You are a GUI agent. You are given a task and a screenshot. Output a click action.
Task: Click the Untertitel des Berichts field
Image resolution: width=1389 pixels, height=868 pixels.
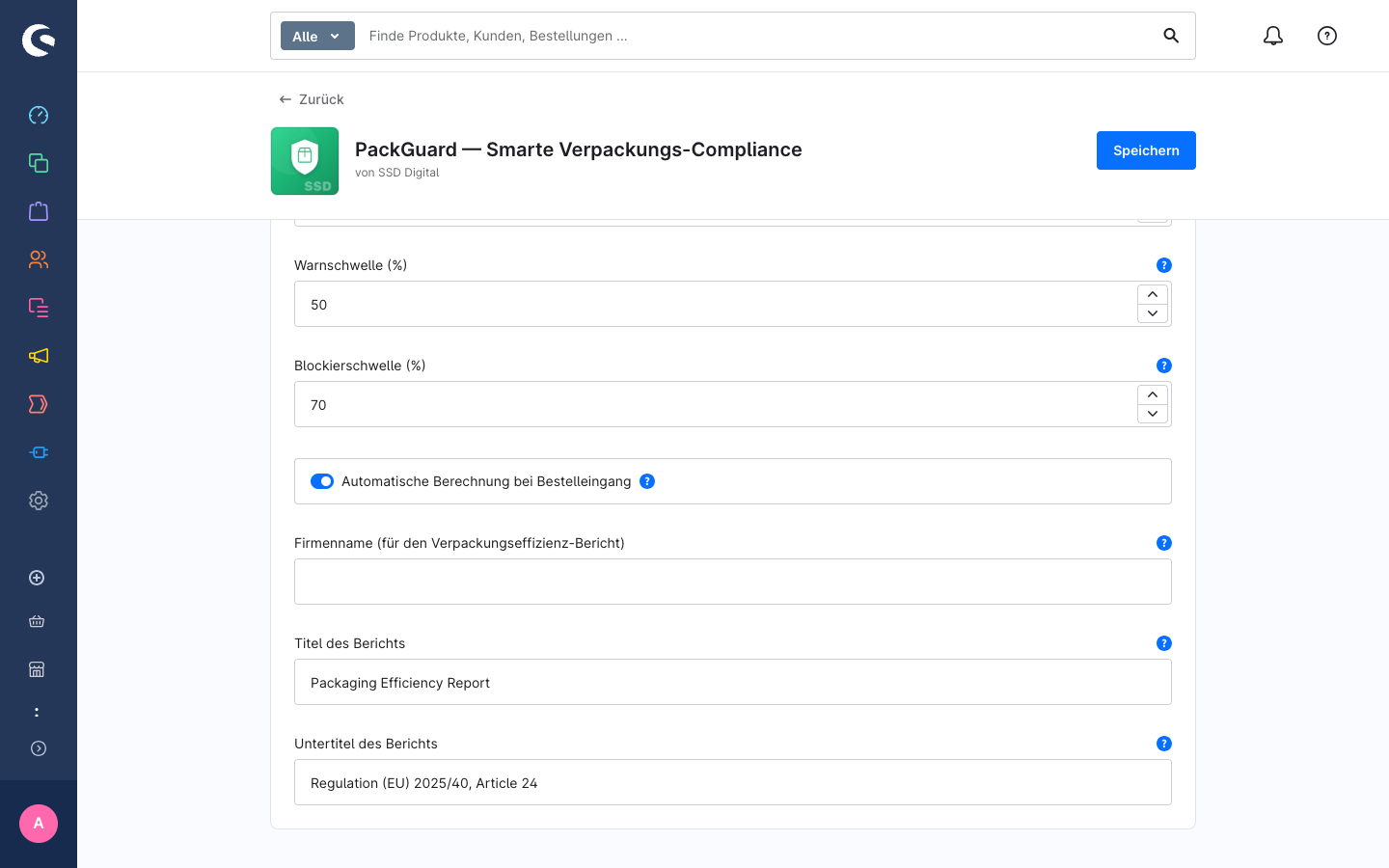tap(733, 782)
